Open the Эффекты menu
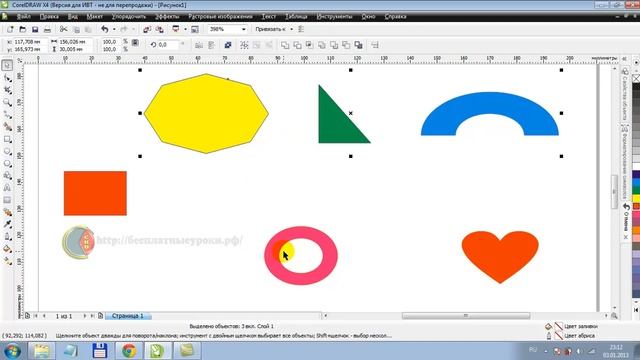This screenshot has height=360, width=640. pyautogui.click(x=167, y=17)
